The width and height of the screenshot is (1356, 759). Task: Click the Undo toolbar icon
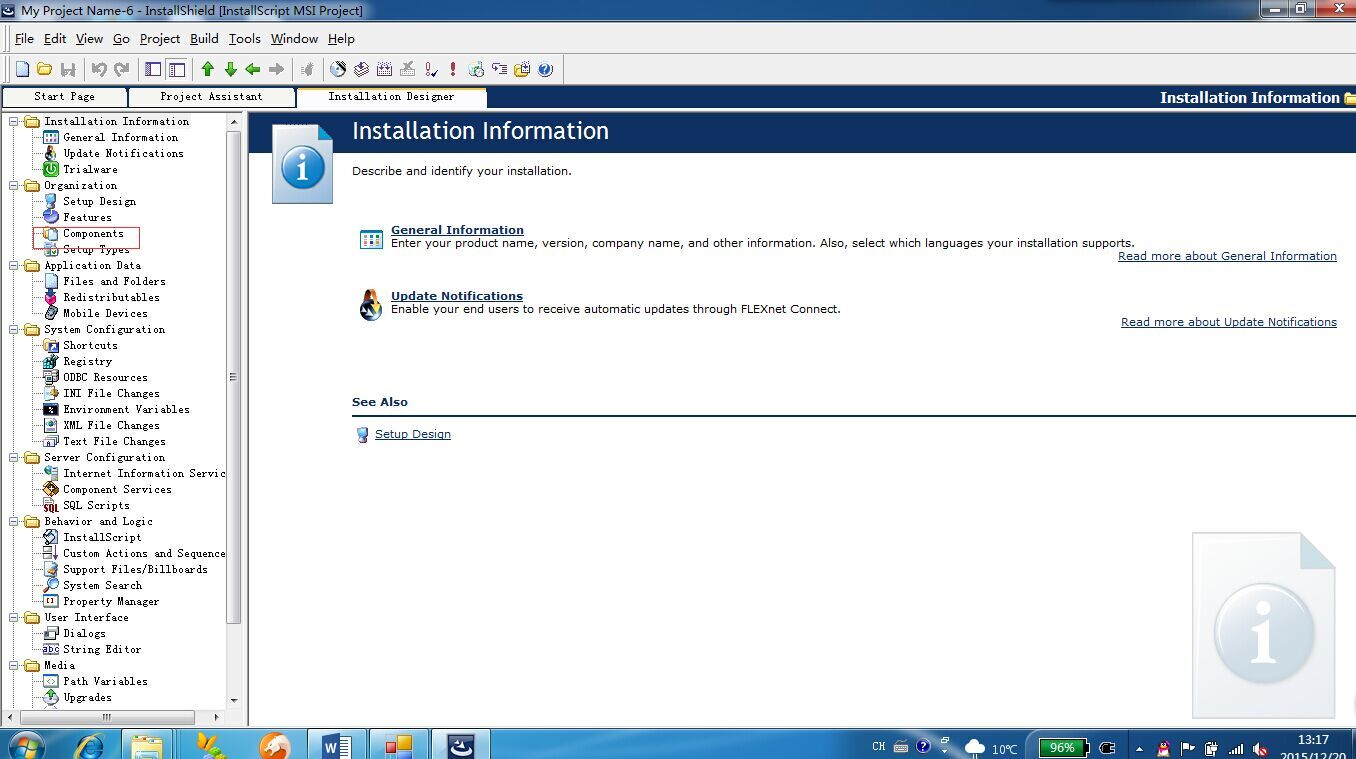pyautogui.click(x=99, y=69)
